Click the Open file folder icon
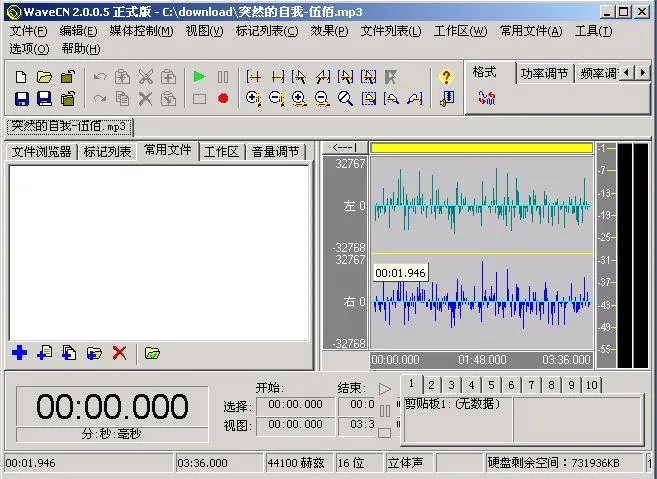 click(44, 77)
